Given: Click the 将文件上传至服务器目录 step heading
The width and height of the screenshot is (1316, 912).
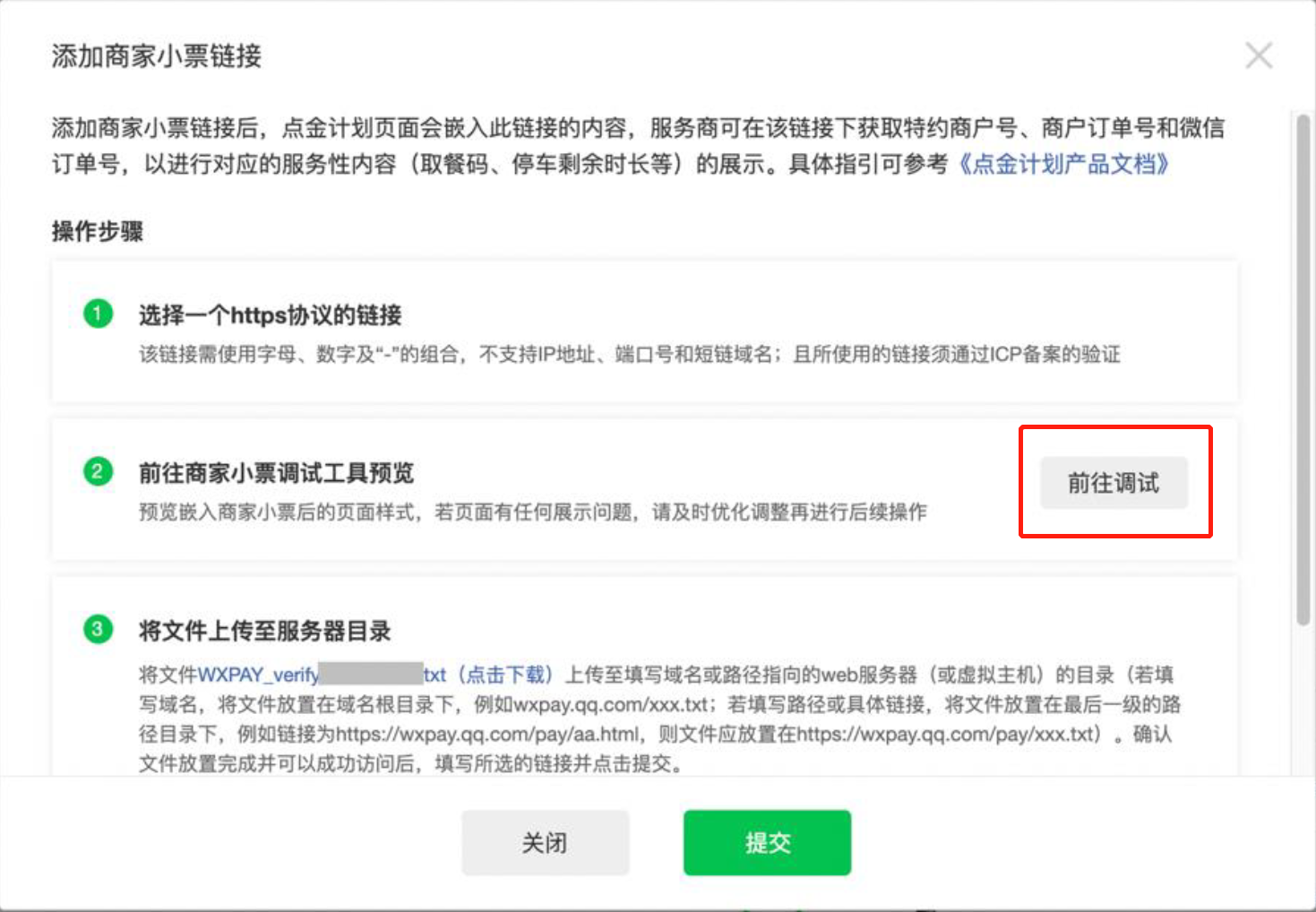Looking at the screenshot, I should (264, 631).
